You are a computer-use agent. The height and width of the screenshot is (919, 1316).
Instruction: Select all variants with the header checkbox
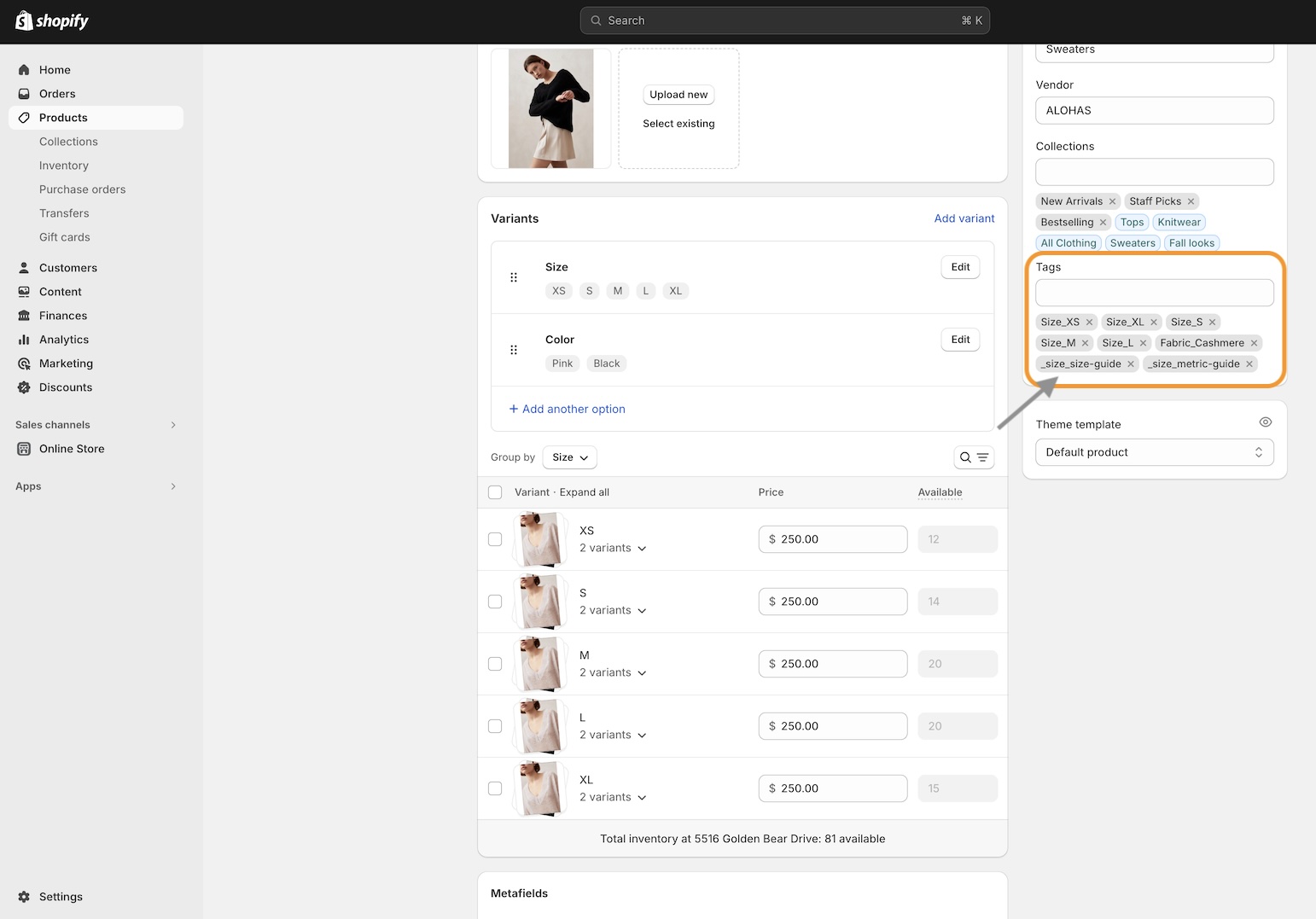[495, 492]
